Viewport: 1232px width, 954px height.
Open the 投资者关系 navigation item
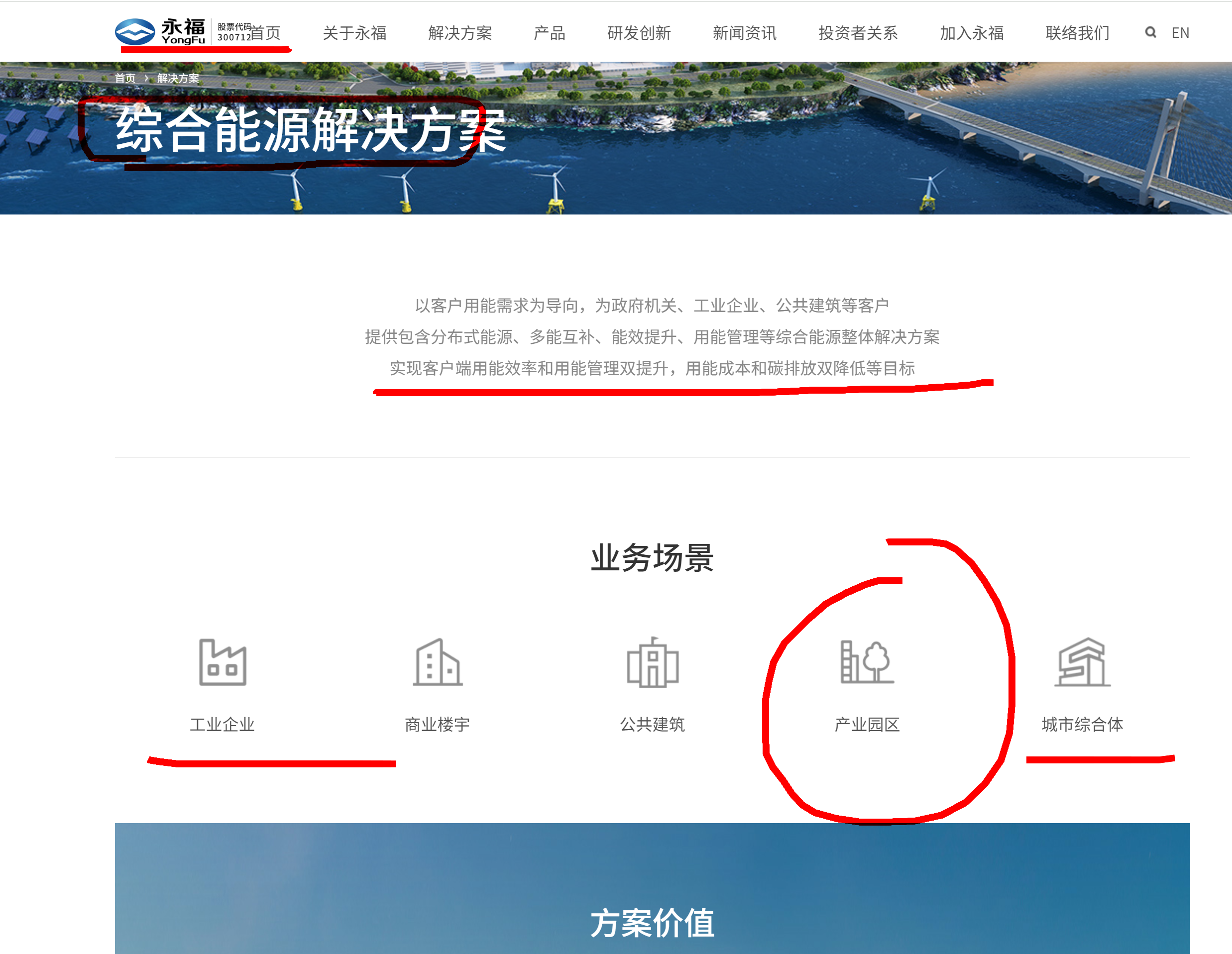(x=858, y=33)
